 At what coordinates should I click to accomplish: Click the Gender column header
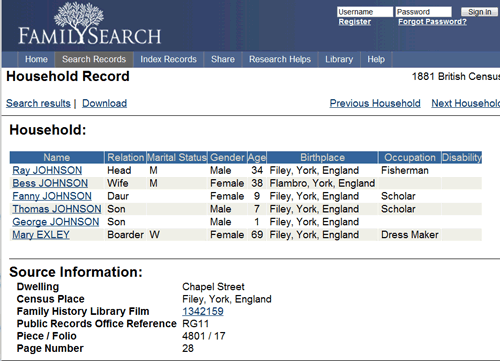pyautogui.click(x=227, y=157)
